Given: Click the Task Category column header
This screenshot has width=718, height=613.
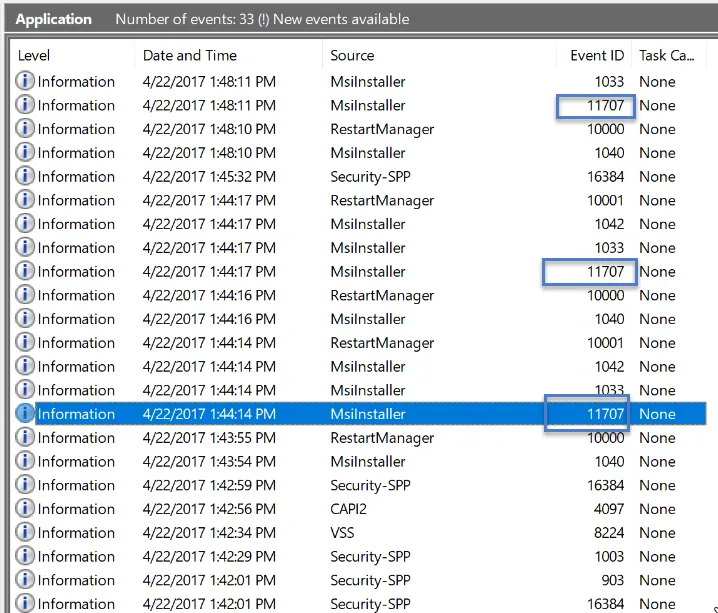Looking at the screenshot, I should pos(667,56).
